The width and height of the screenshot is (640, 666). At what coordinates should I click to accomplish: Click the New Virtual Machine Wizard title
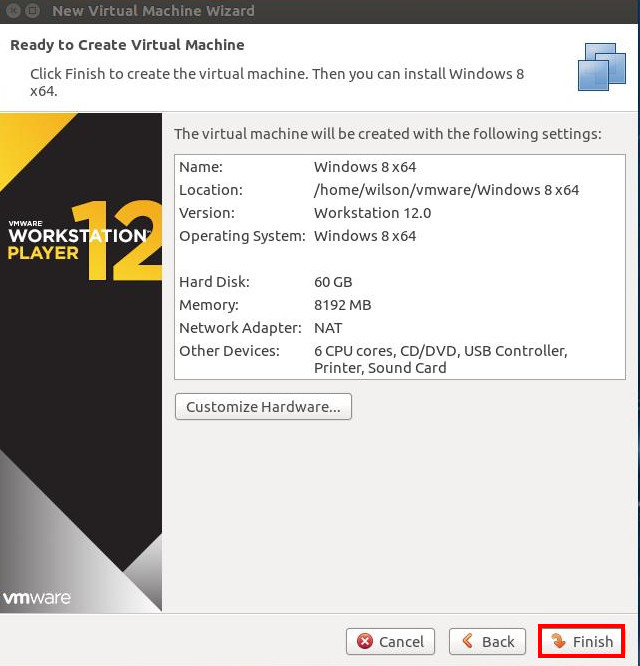tap(153, 11)
